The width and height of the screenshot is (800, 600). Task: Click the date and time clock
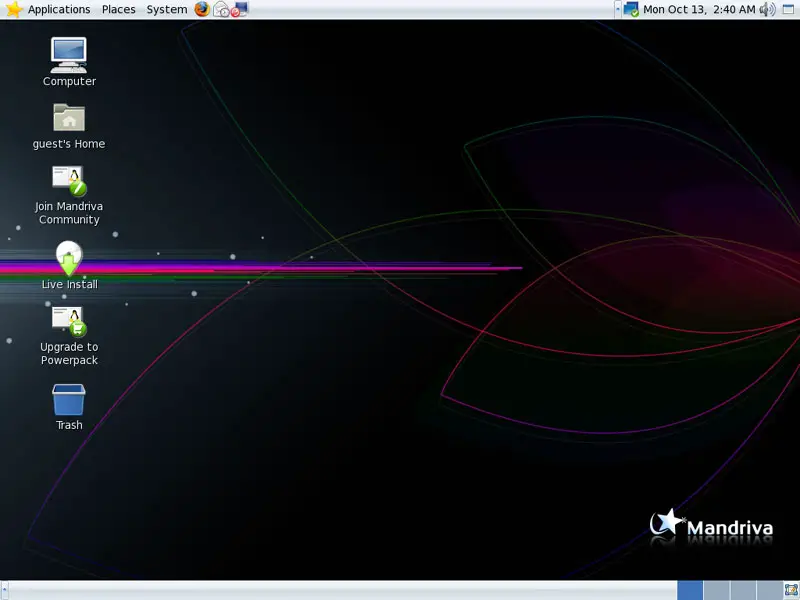pos(699,9)
